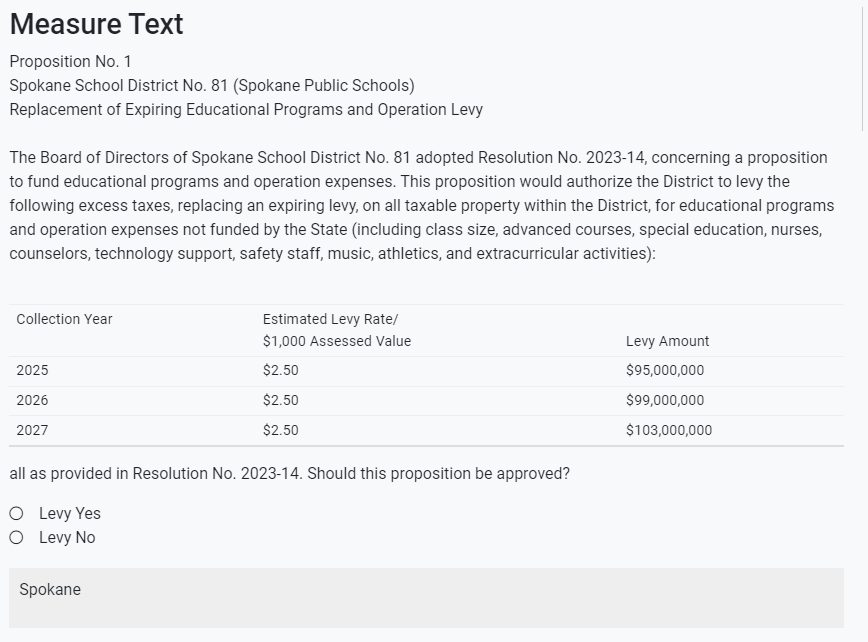The width and height of the screenshot is (868, 642).
Task: Click the Measure Text heading
Action: 96,24
